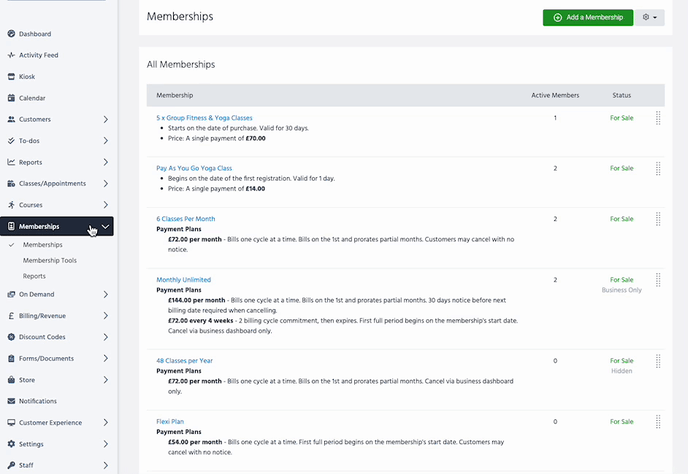This screenshot has width=688, height=474.
Task: Open Membership Tools submenu item
Action: (50, 260)
